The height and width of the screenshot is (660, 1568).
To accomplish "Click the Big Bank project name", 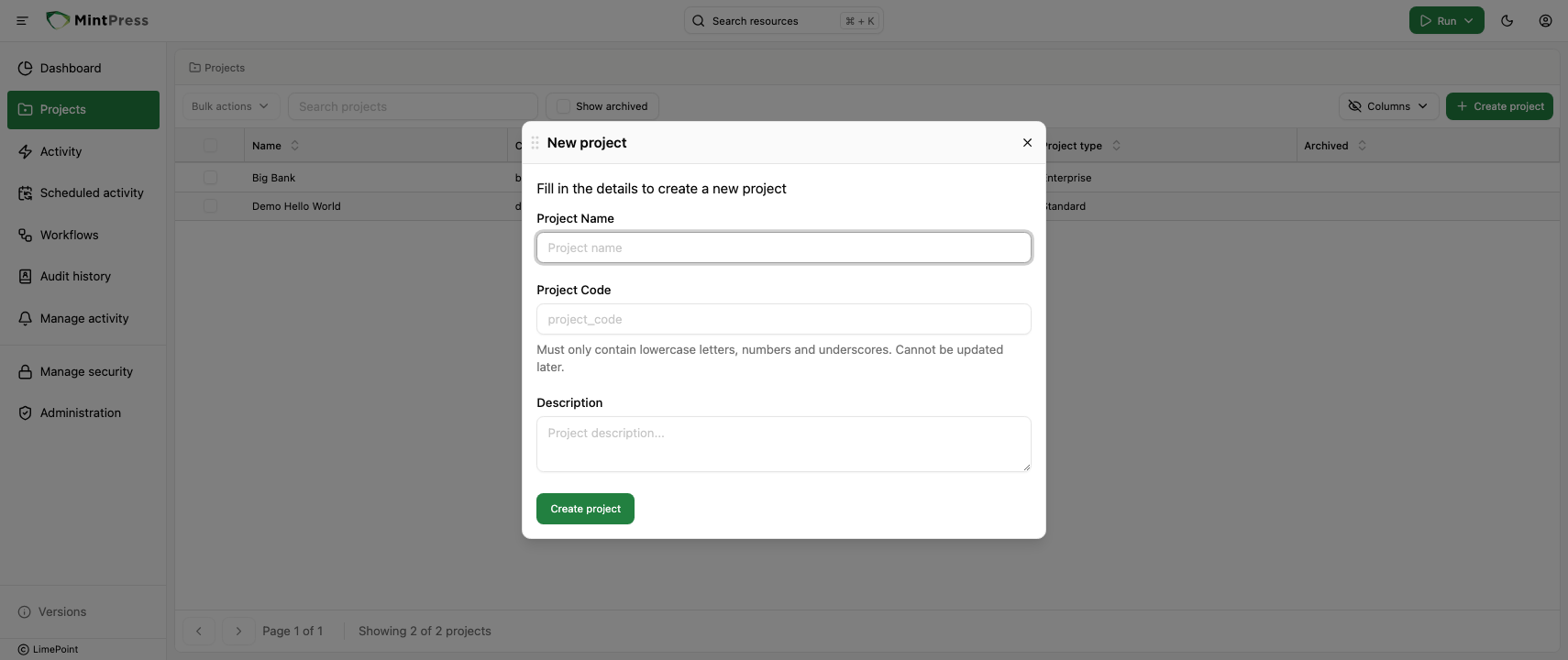I will click(x=273, y=178).
